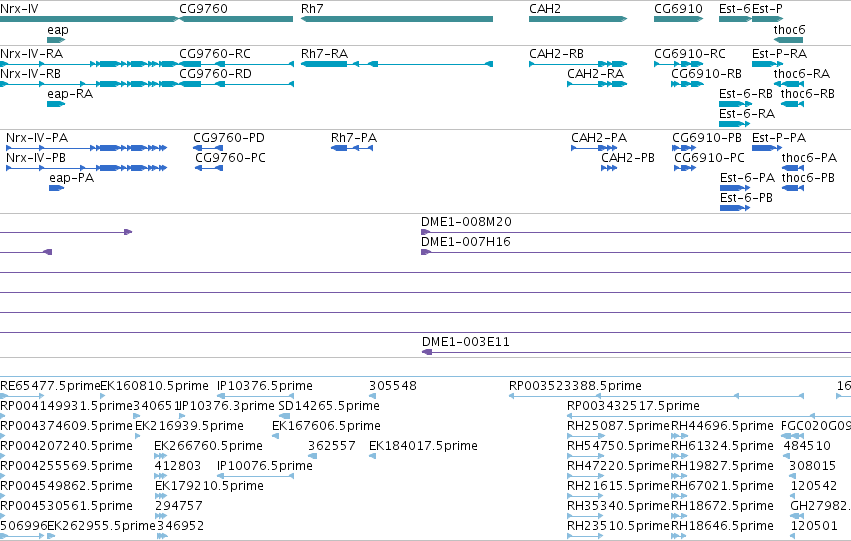Select the DME1-007H16 BAC label

(x=466, y=242)
